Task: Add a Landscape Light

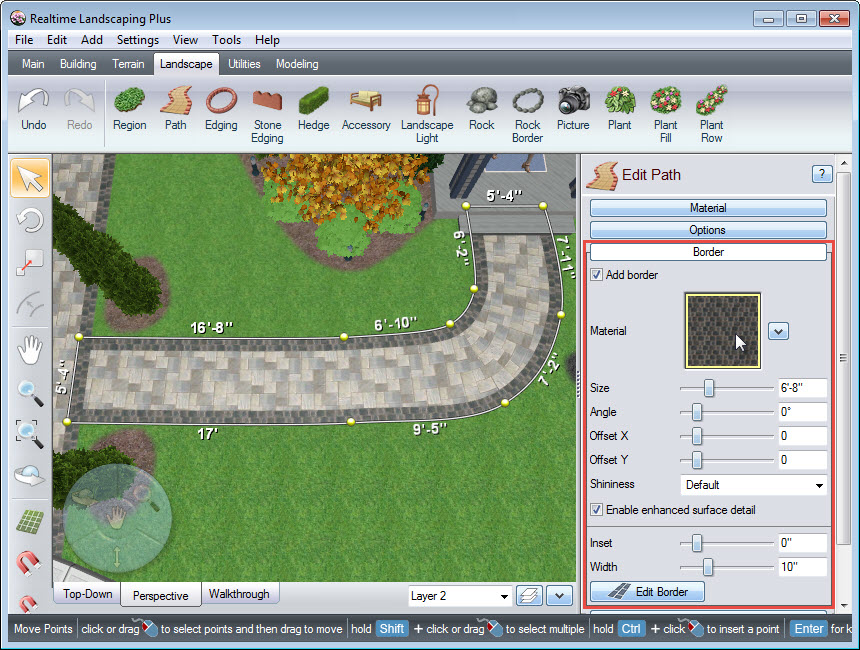Action: click(427, 115)
